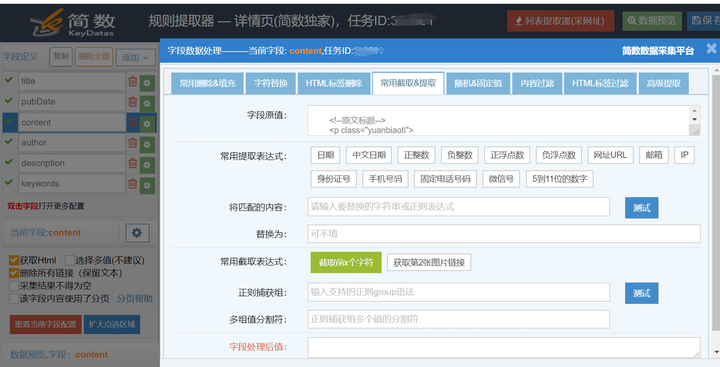Delete the title field with trash icon
Image resolution: width=720 pixels, height=367 pixels.
point(133,81)
